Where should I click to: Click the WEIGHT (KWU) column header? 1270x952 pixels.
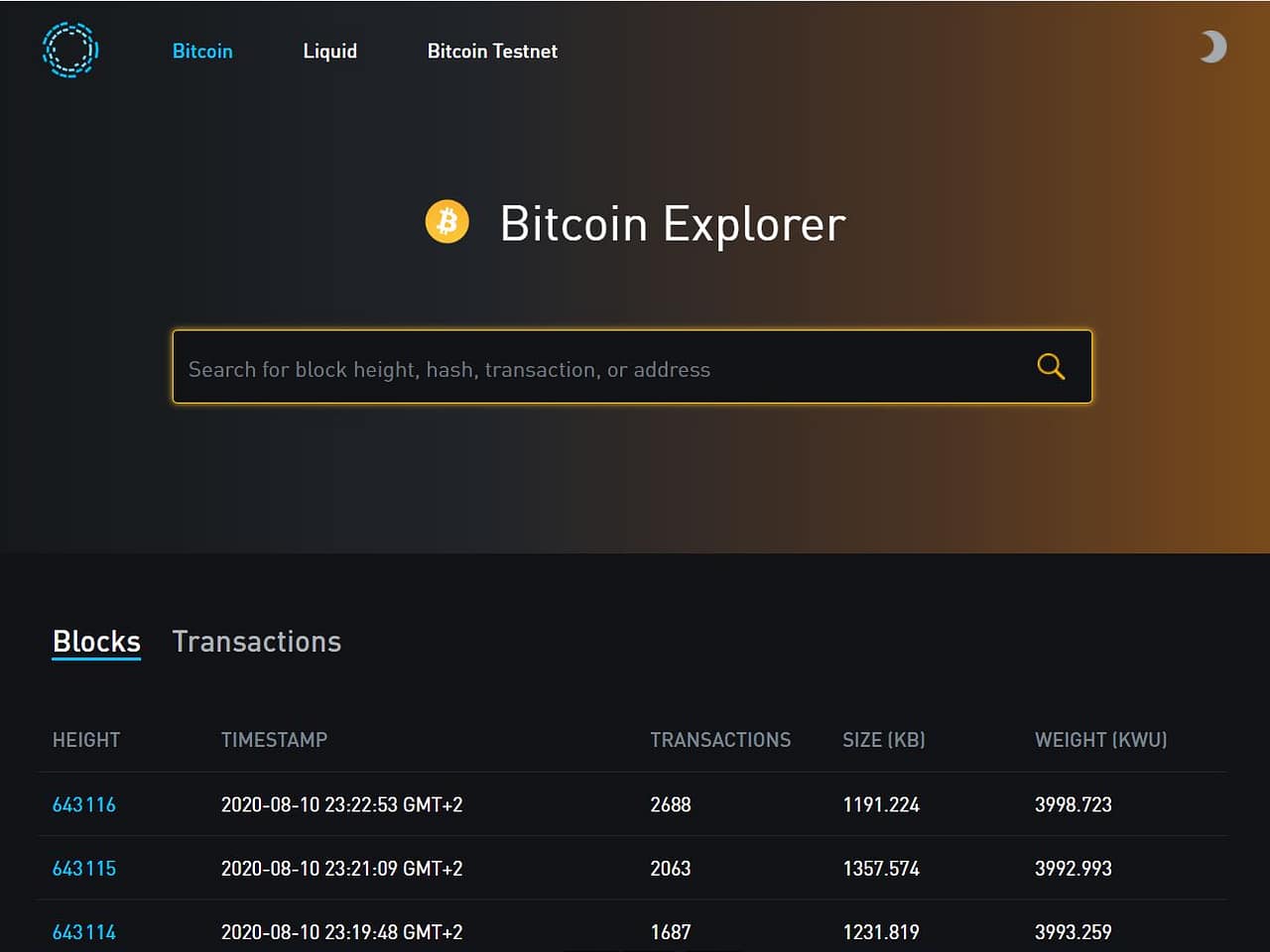coord(1100,740)
